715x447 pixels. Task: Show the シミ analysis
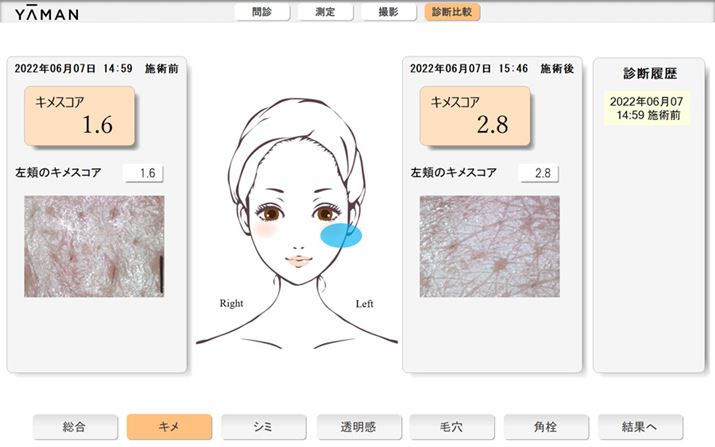(x=264, y=427)
